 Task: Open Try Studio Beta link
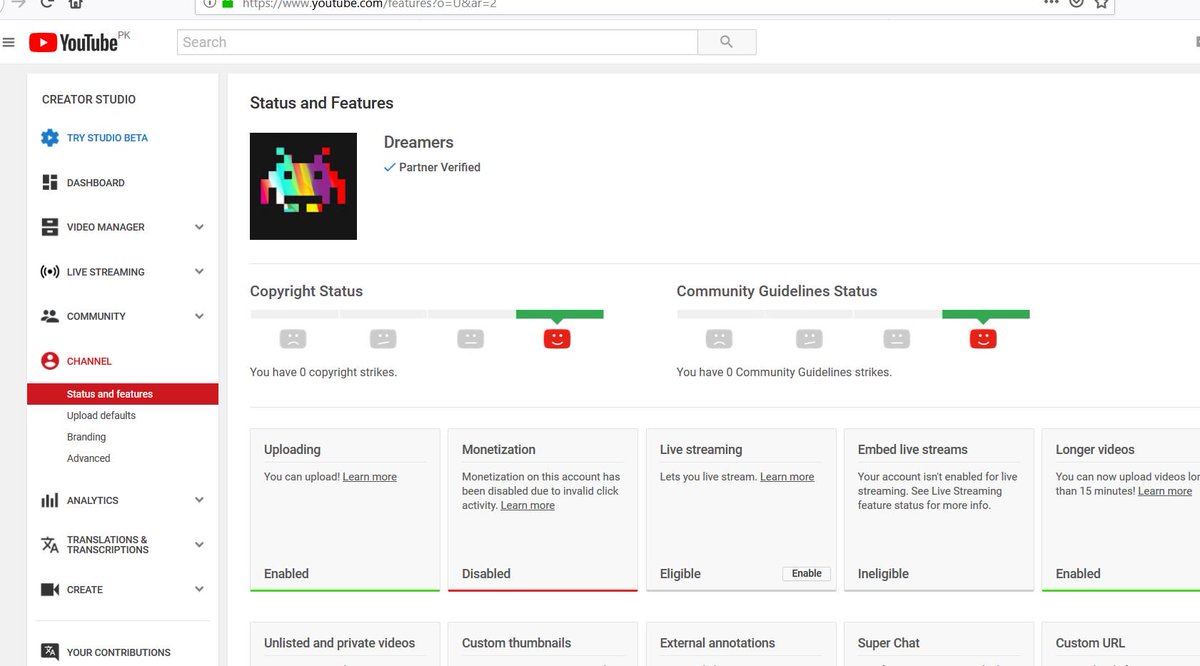point(107,138)
